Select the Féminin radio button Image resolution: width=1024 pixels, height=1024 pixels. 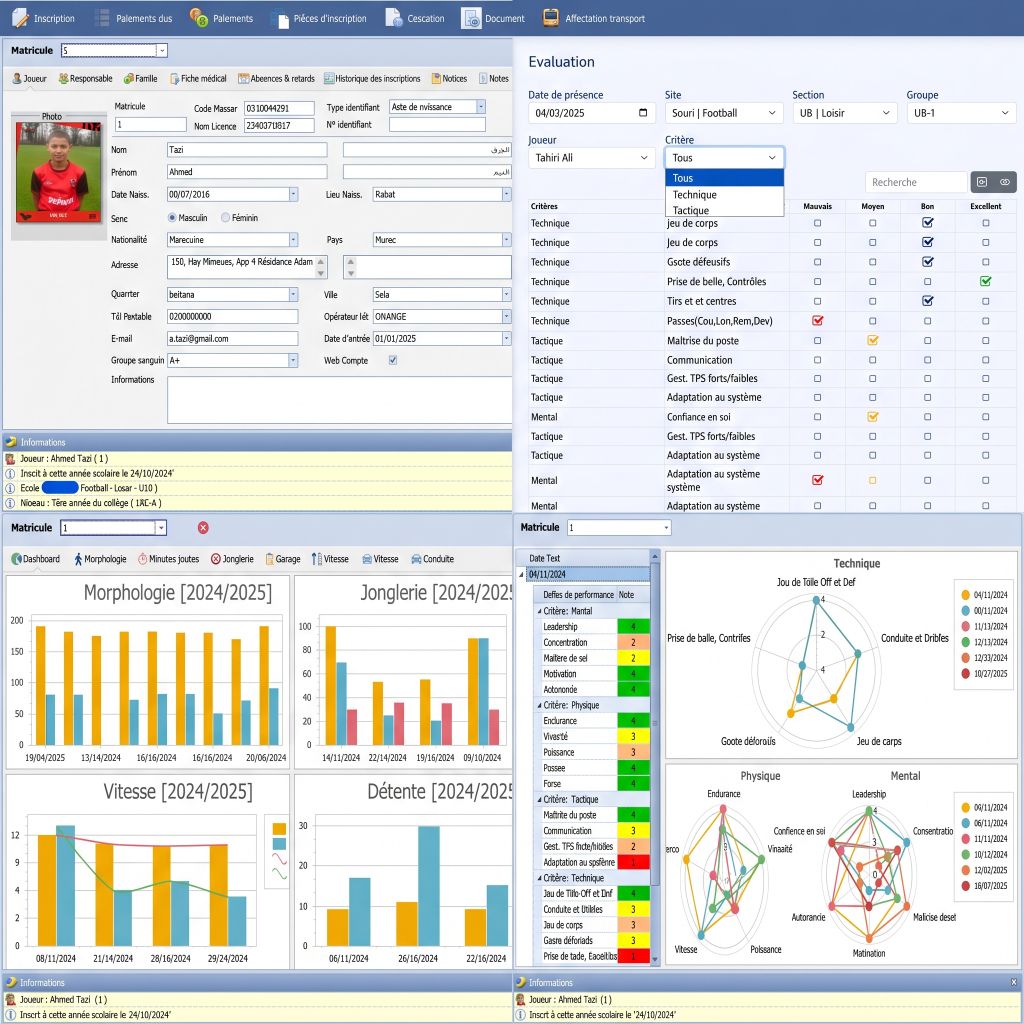225,217
